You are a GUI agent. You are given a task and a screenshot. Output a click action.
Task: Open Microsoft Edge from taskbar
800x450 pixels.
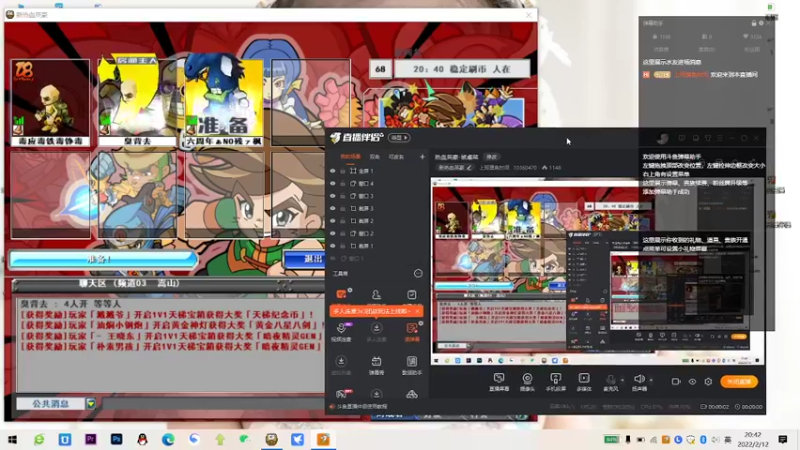[x=168, y=439]
